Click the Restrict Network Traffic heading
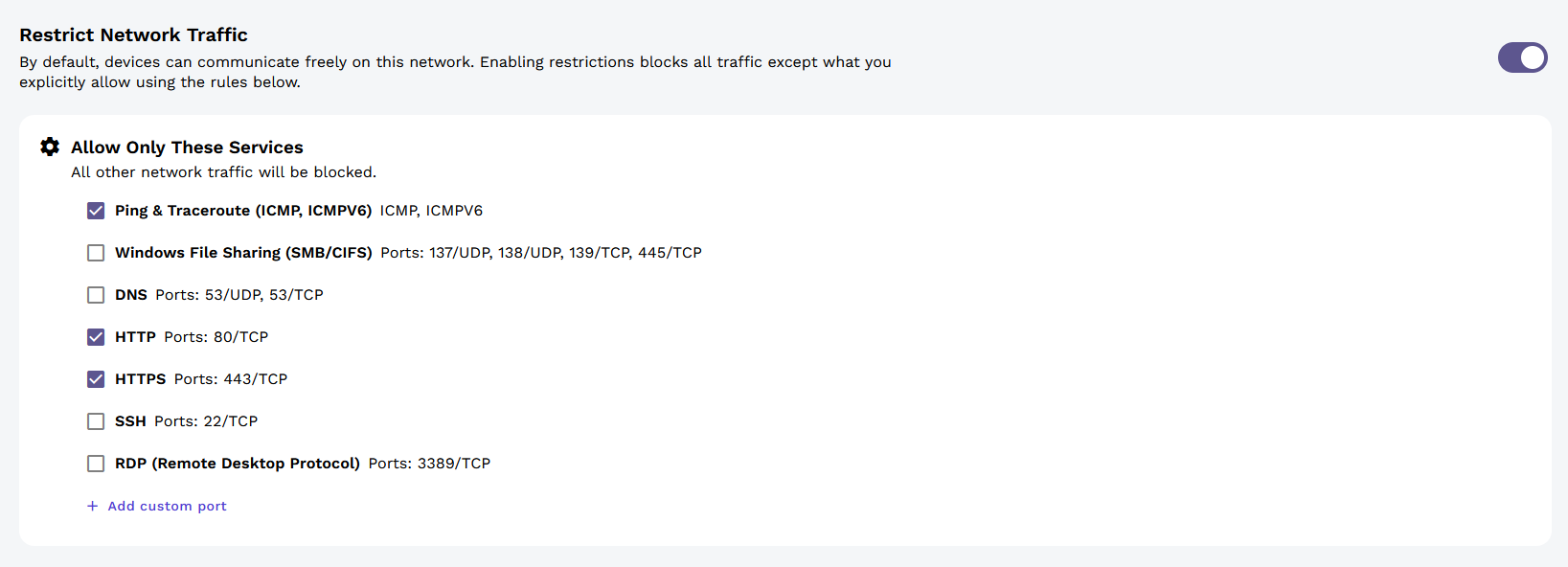The image size is (1568, 567). 133,35
